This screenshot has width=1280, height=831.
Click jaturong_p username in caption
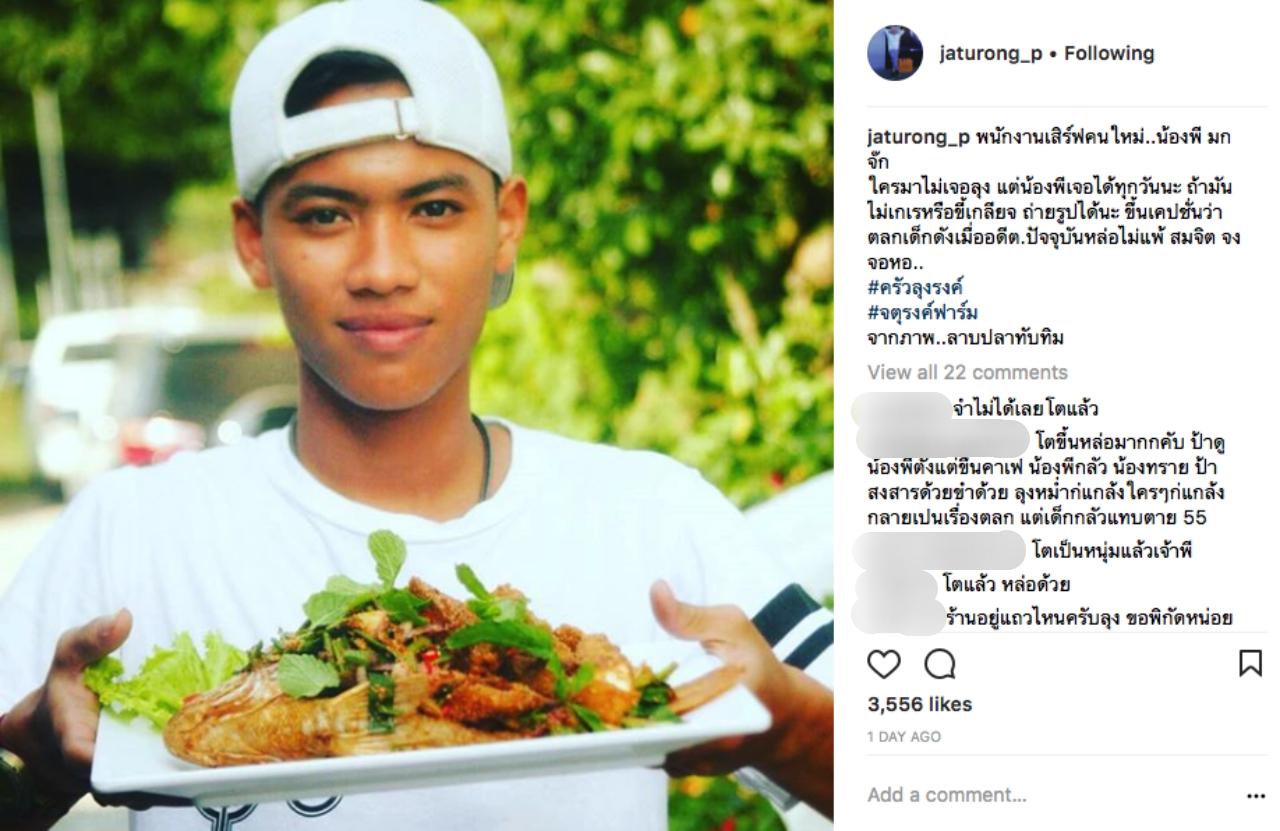tap(915, 139)
